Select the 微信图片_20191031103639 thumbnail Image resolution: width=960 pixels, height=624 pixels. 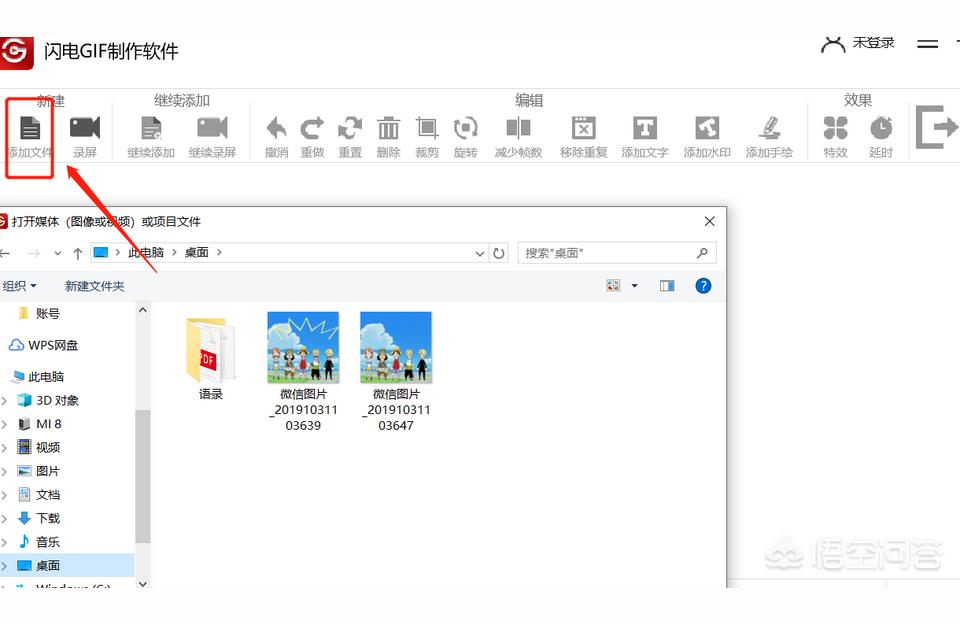(303, 348)
